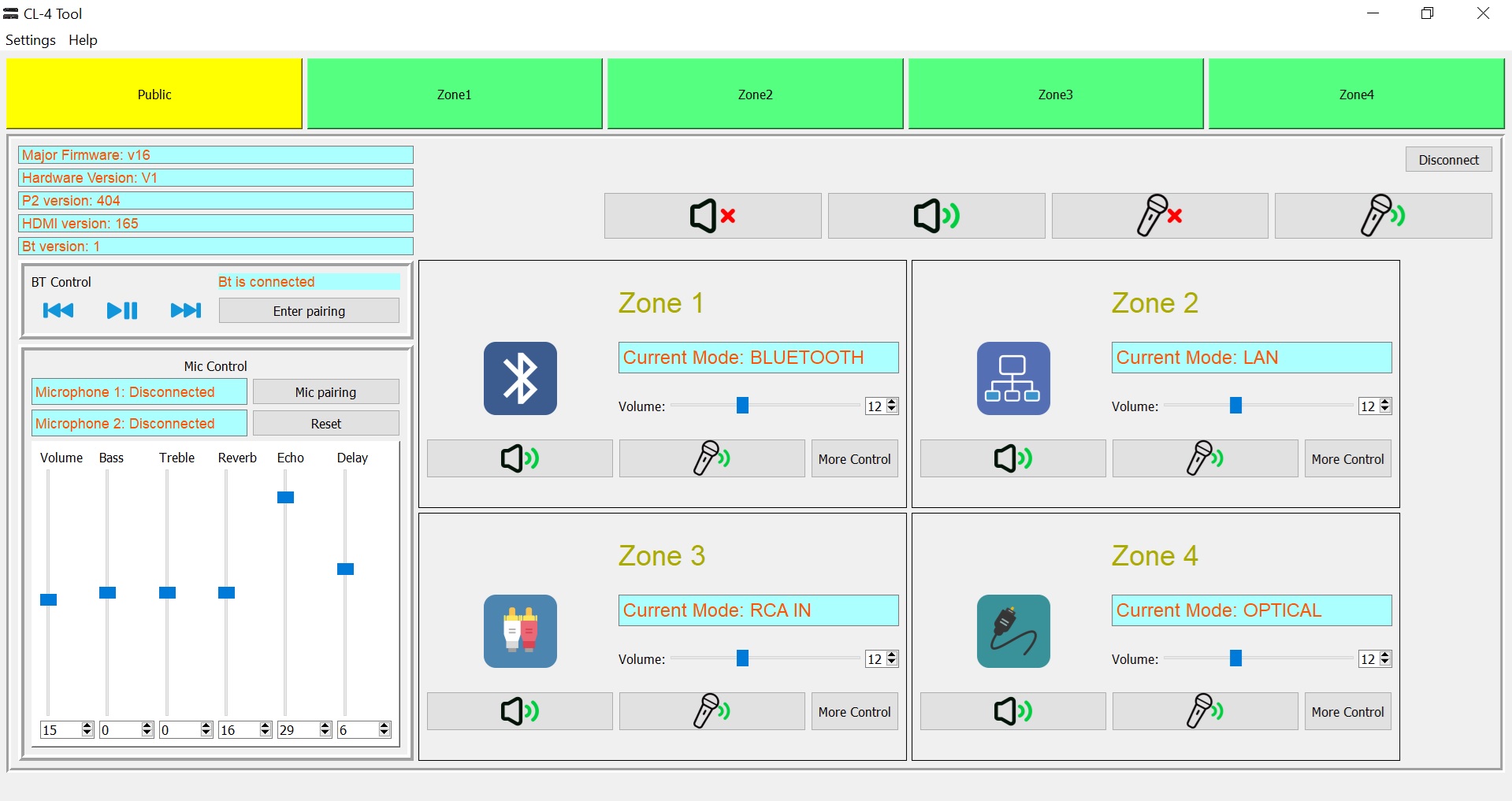The width and height of the screenshot is (1512, 801).
Task: Toggle the Zone 1 speaker output
Action: (x=520, y=458)
